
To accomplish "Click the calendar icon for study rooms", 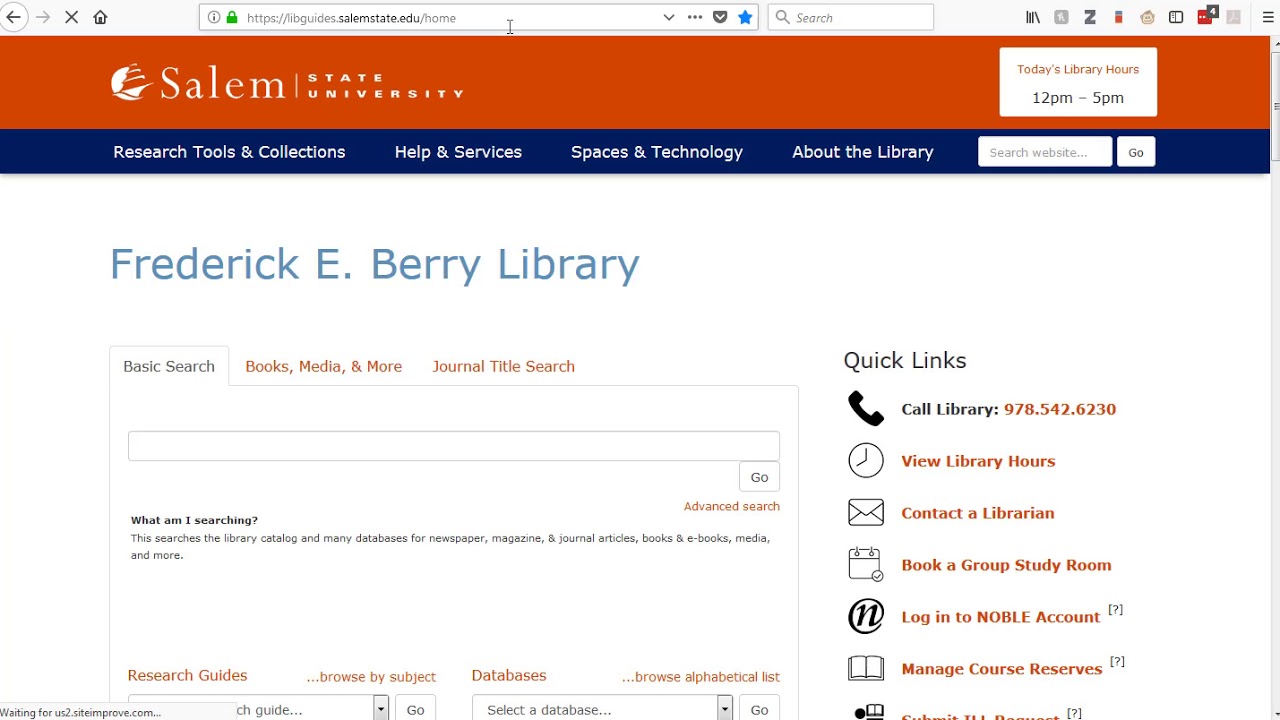I will tap(866, 564).
